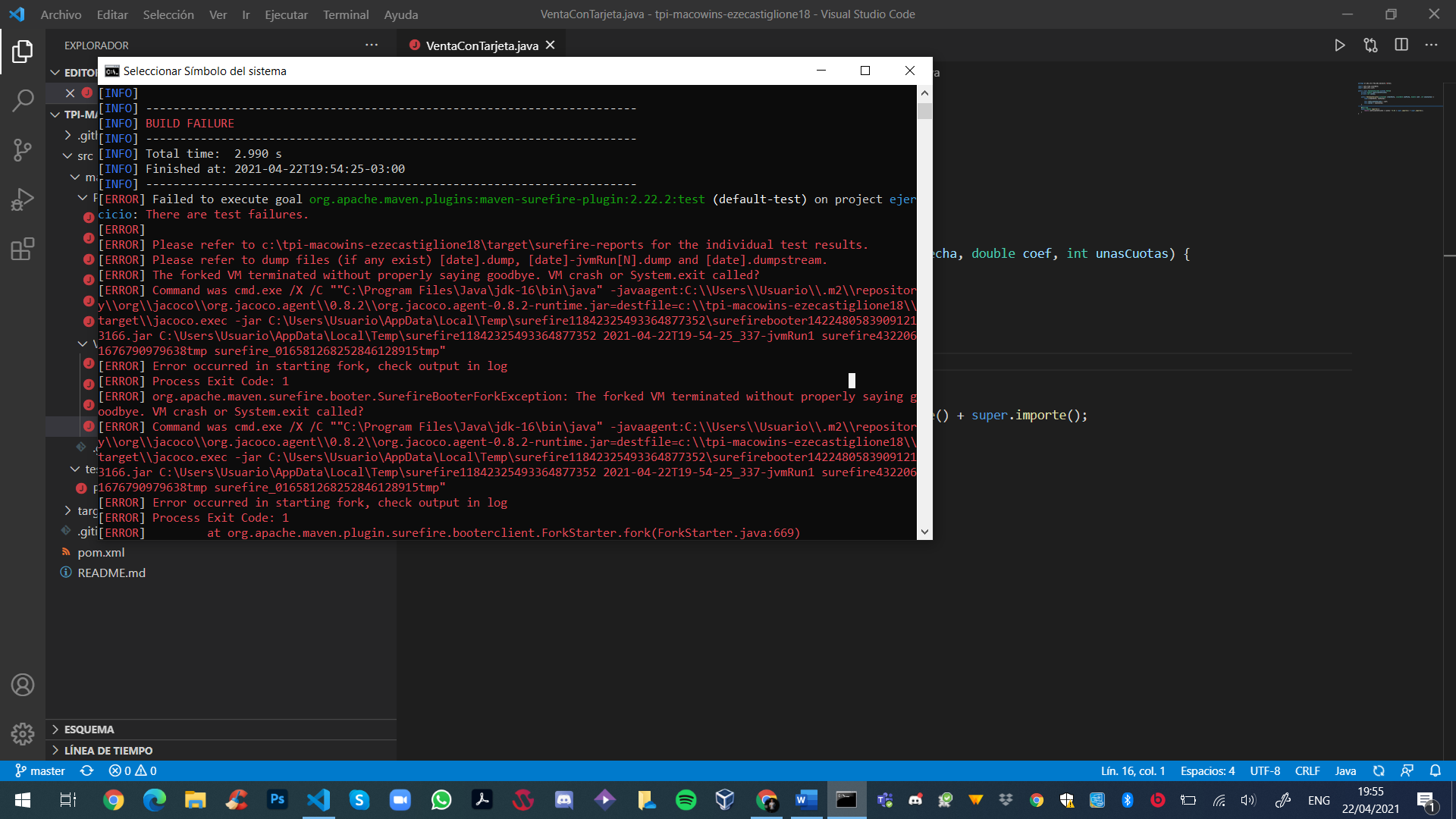The height and width of the screenshot is (819, 1456).
Task: Click the status bar refresh icon next to Java
Action: pos(1379,770)
